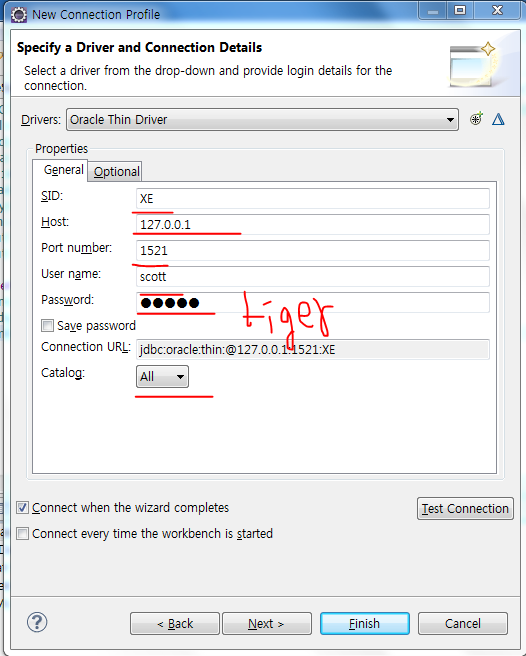This screenshot has width=526, height=656.
Task: Click the Connection URL read-only field
Action: click(x=313, y=349)
